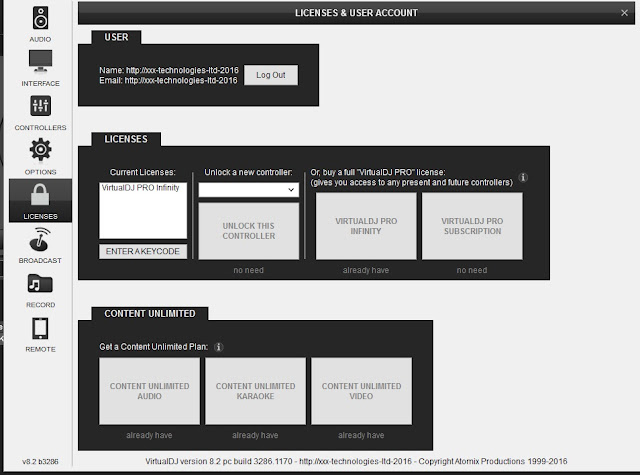Screen dimensions: 640x475
Task: Click the 'Current Licenses:' label
Action: click(142, 172)
